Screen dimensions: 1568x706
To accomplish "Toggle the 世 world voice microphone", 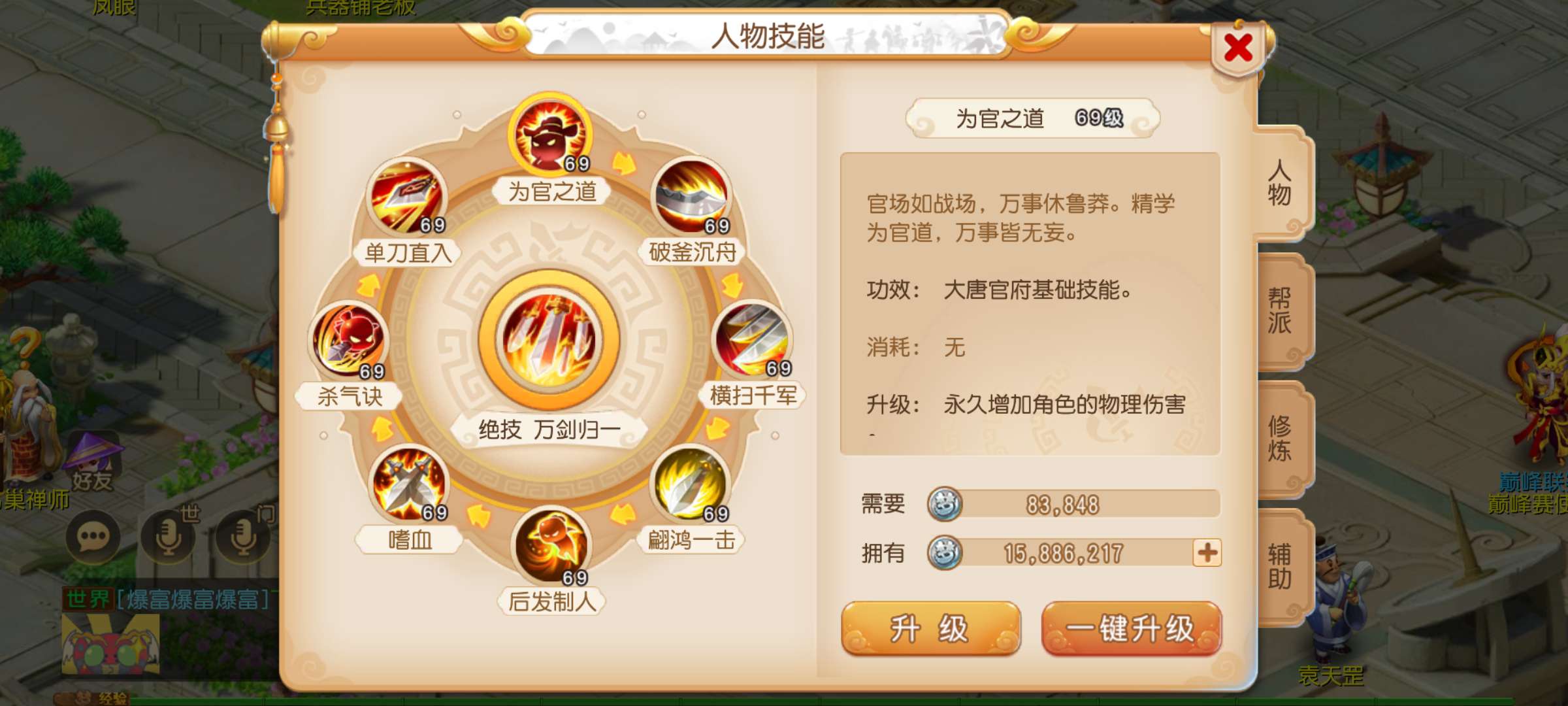I will point(169,537).
